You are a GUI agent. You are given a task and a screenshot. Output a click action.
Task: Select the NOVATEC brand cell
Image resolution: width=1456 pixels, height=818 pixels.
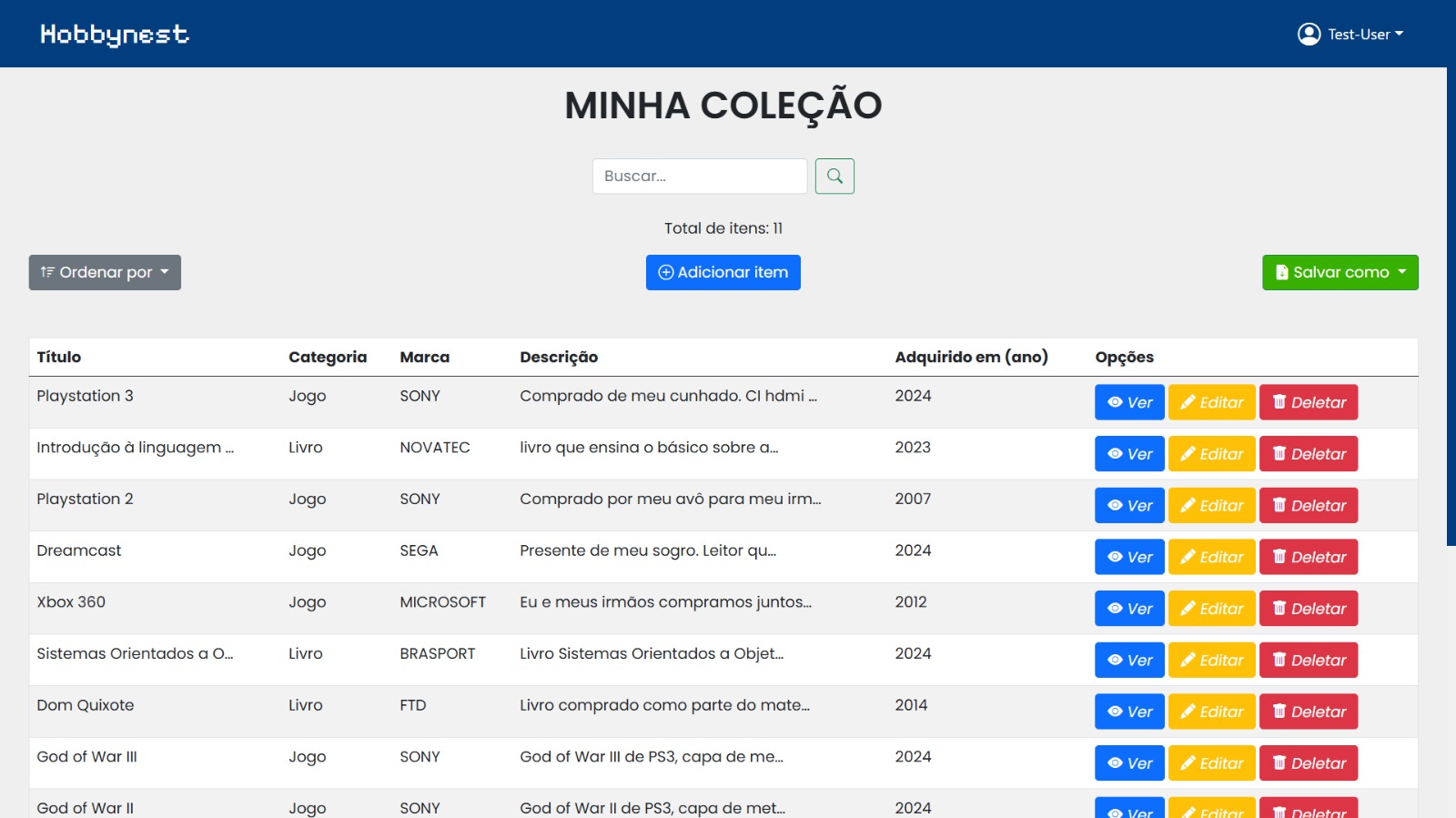point(435,448)
